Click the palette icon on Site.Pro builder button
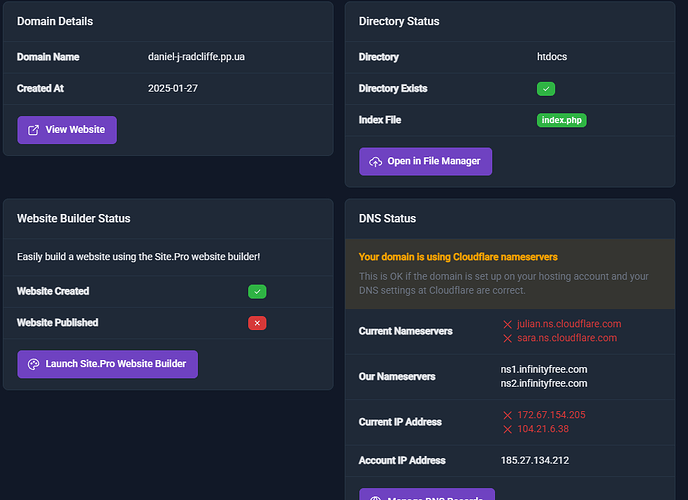688x500 pixels. point(34,364)
